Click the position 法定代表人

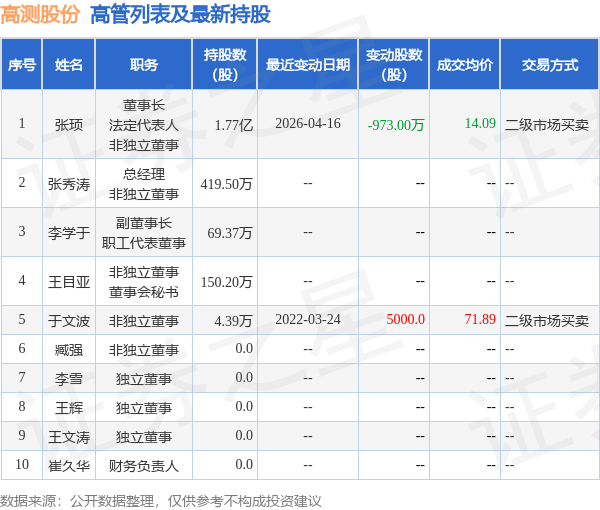tap(144, 125)
